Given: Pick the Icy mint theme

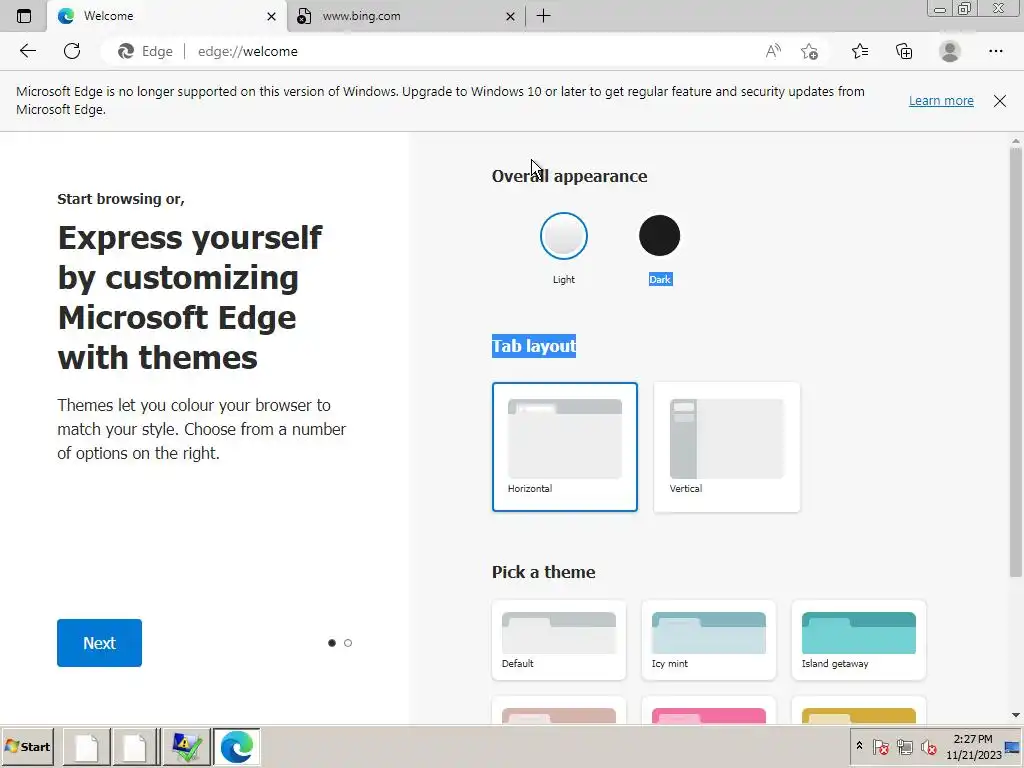Looking at the screenshot, I should (x=709, y=640).
